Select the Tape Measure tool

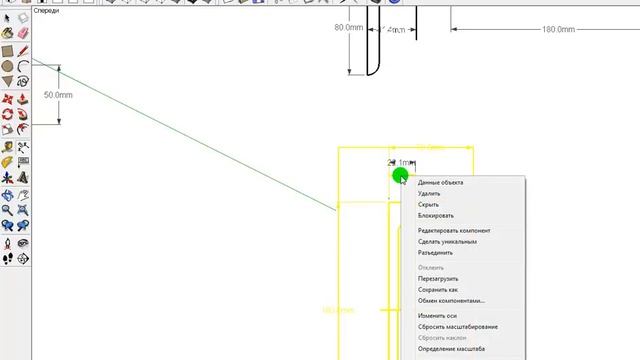click(7, 147)
